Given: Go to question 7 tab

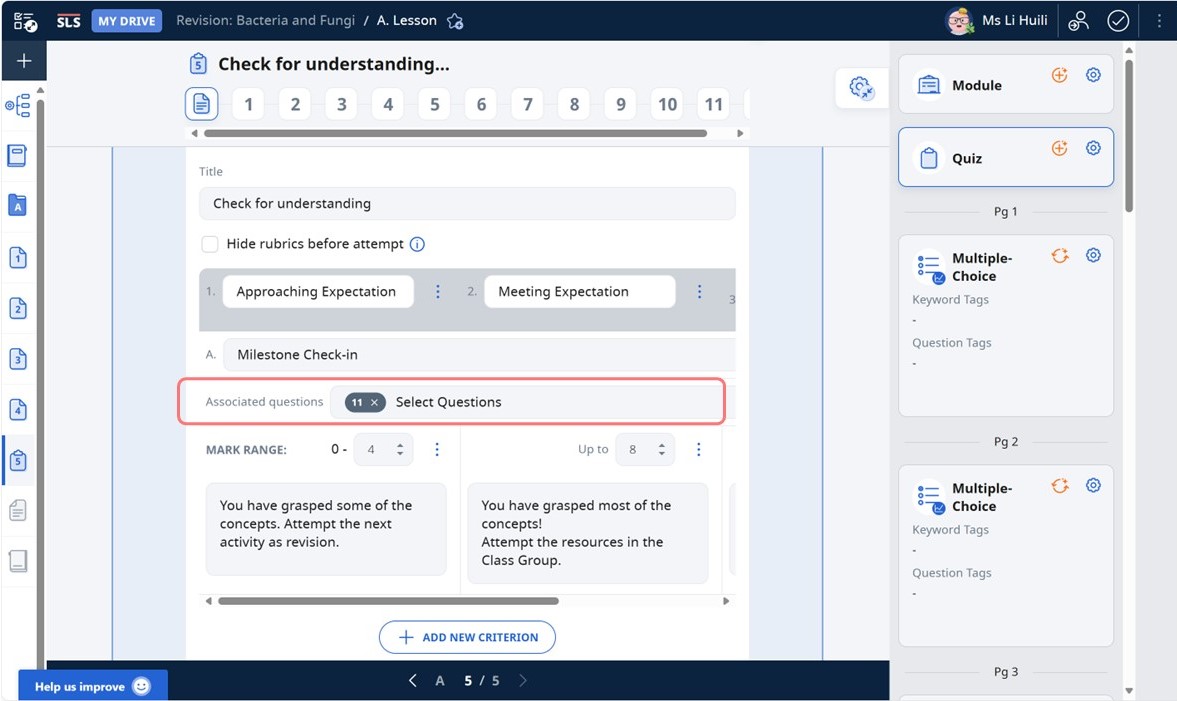Looking at the screenshot, I should (527, 104).
